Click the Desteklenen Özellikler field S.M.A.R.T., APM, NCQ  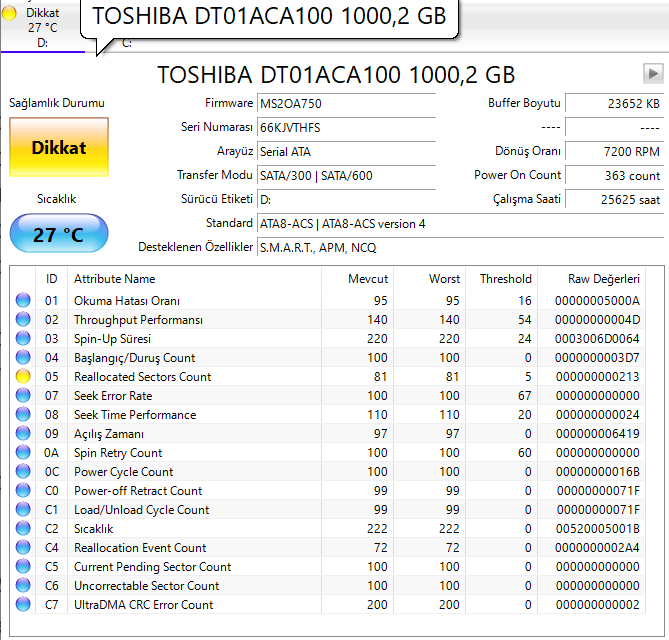coord(460,247)
